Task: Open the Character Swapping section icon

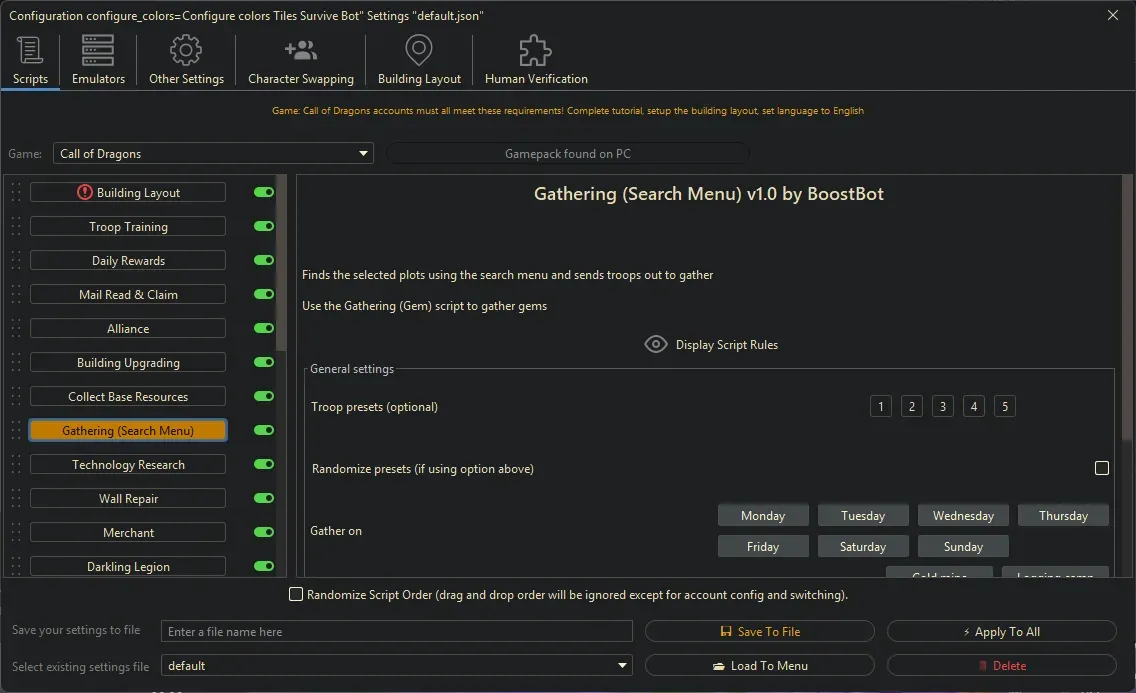Action: pos(300,49)
